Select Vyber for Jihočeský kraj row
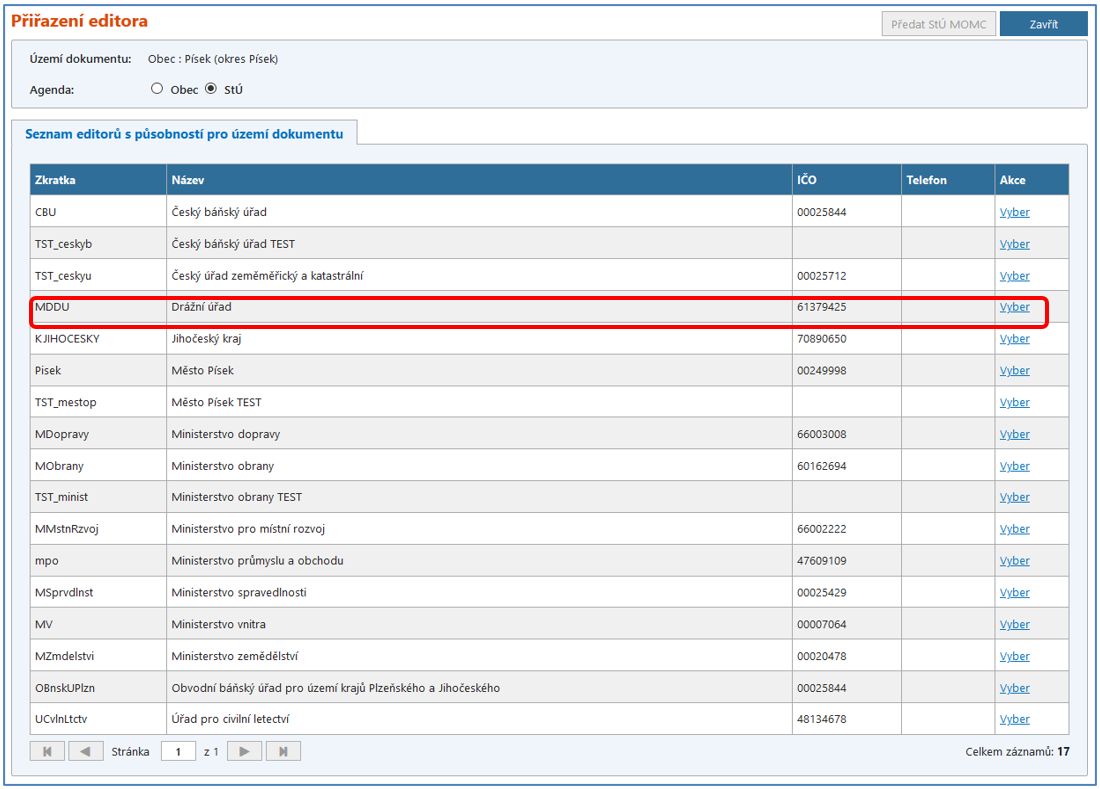Screen dimensions: 1100x789 tap(1014, 339)
